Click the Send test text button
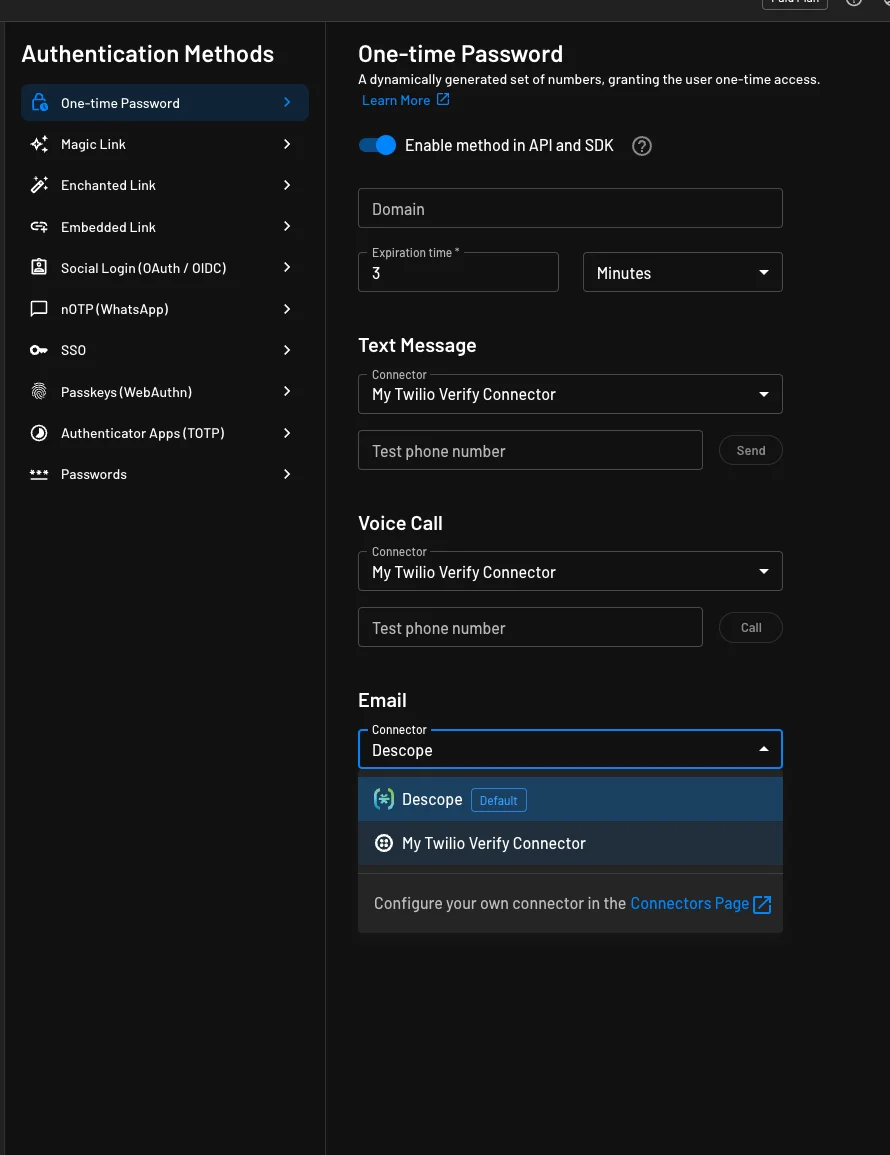Image resolution: width=890 pixels, height=1155 pixels. (x=751, y=450)
